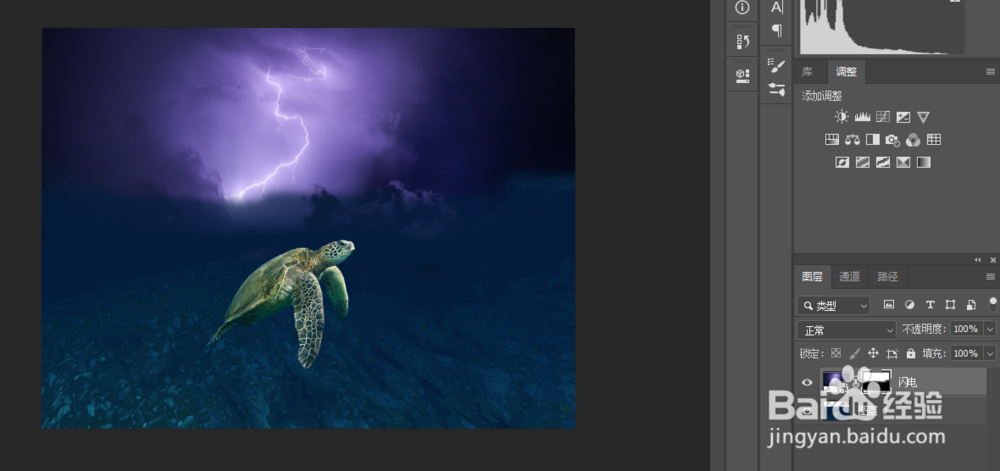Viewport: 1000px width, 471px height.
Task: Click the mask link icon on 闪电 layer
Action: click(856, 382)
